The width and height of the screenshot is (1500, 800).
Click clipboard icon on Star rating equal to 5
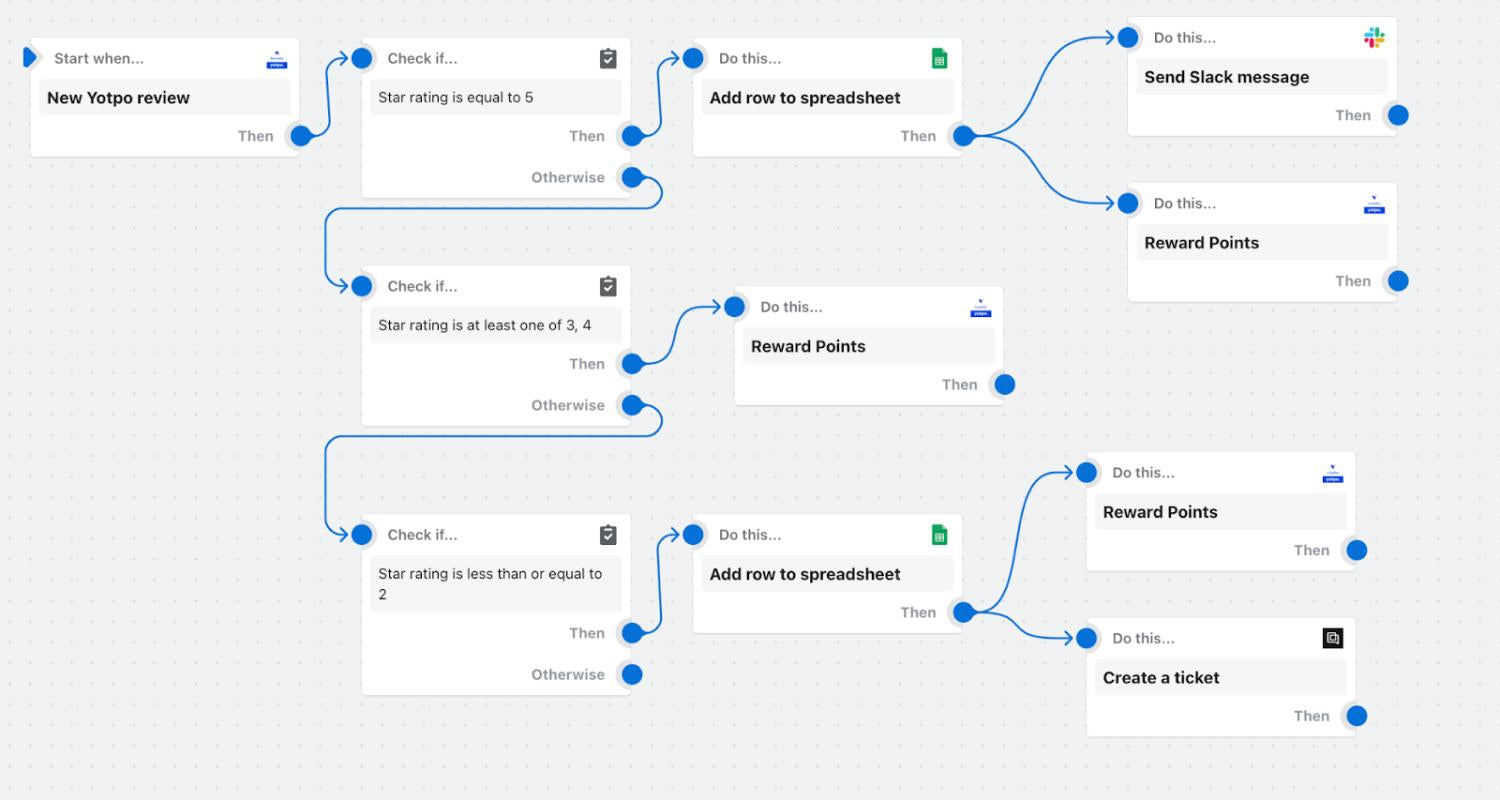[x=608, y=59]
